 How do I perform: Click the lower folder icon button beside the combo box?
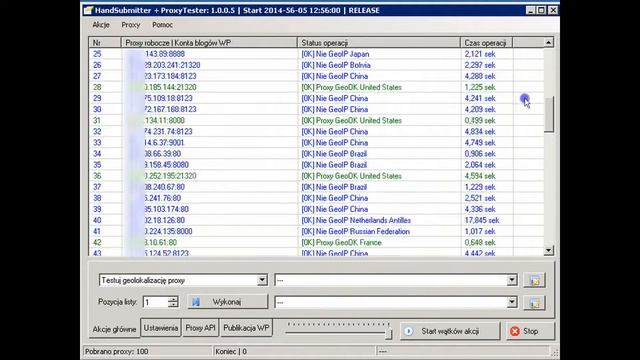tap(534, 302)
